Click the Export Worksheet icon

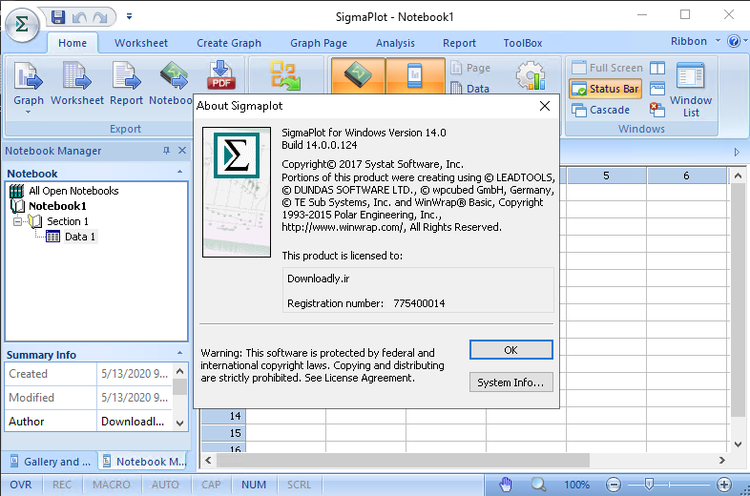tap(77, 77)
